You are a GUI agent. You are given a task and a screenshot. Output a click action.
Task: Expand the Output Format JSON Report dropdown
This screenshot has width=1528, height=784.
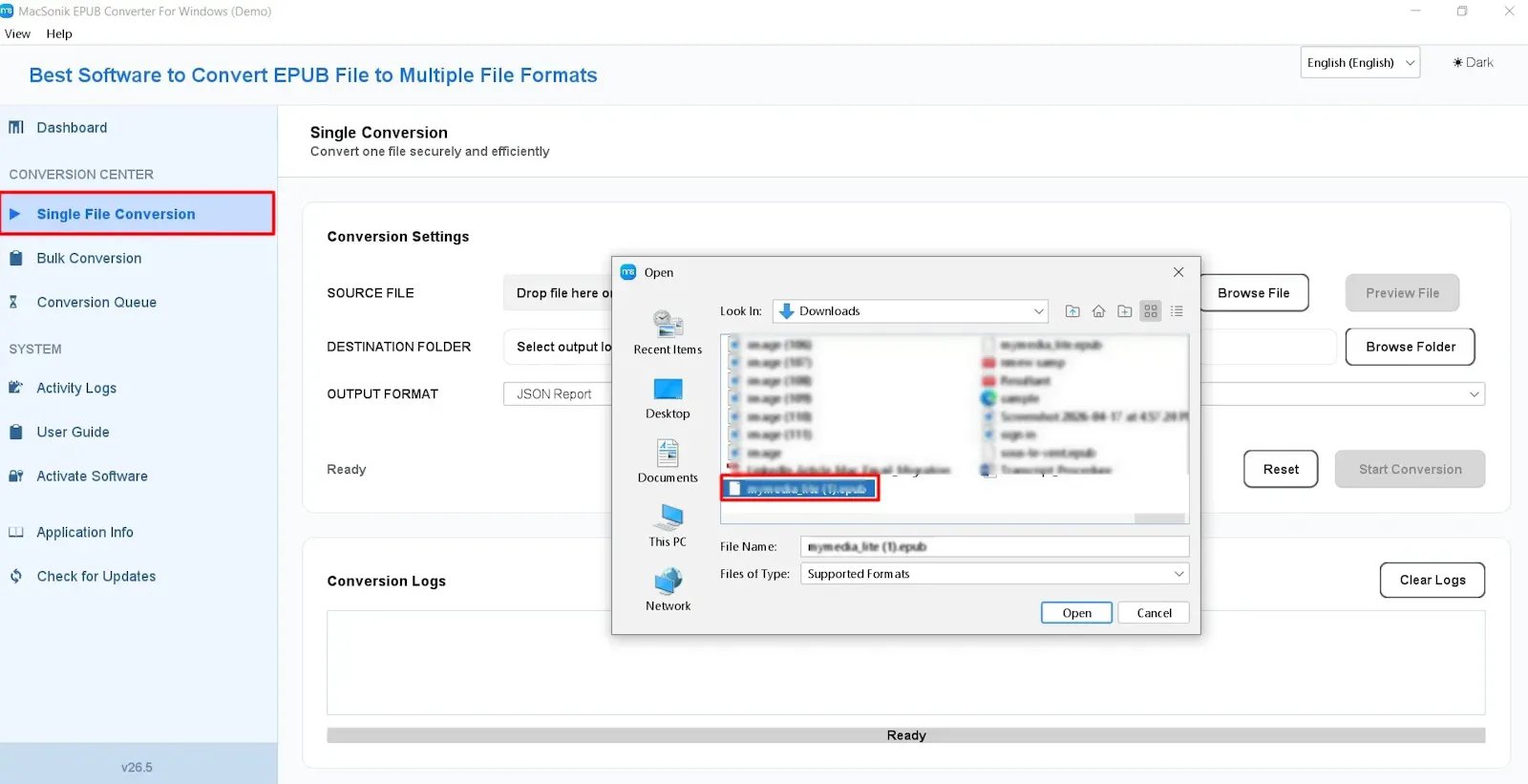[x=1475, y=394]
